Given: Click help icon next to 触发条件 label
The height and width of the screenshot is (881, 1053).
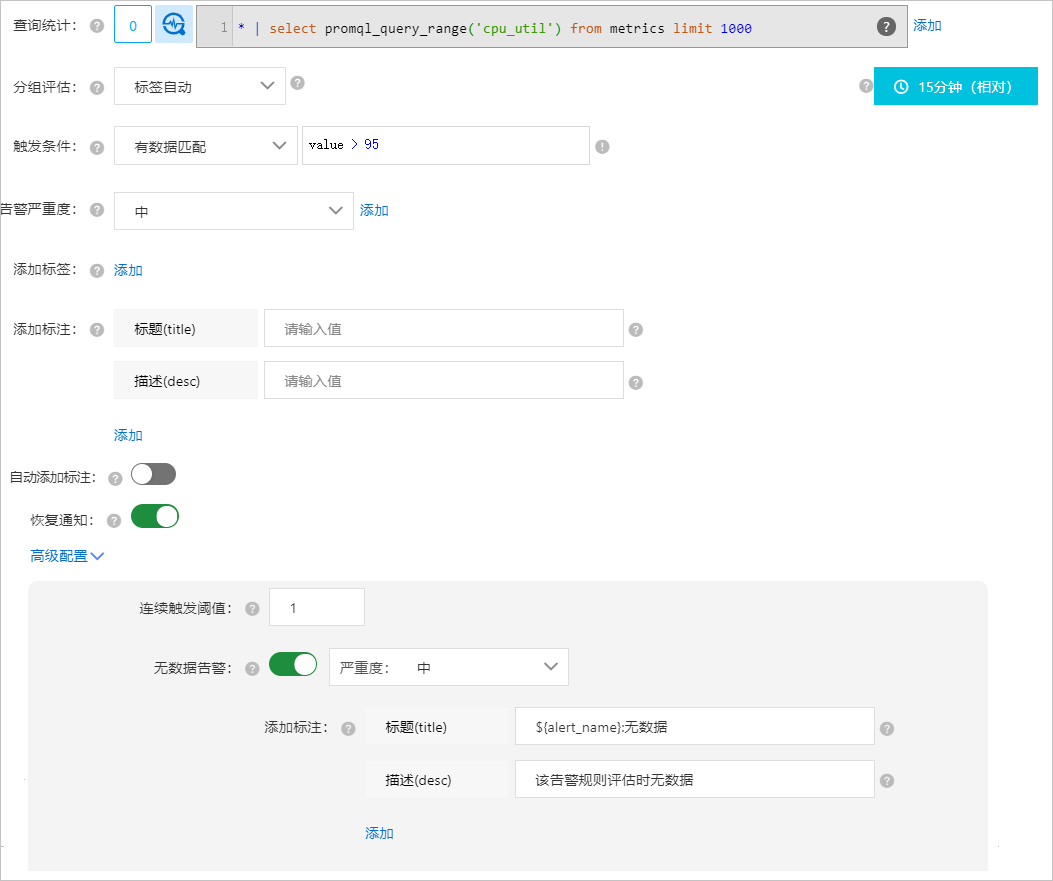Looking at the screenshot, I should (x=97, y=147).
